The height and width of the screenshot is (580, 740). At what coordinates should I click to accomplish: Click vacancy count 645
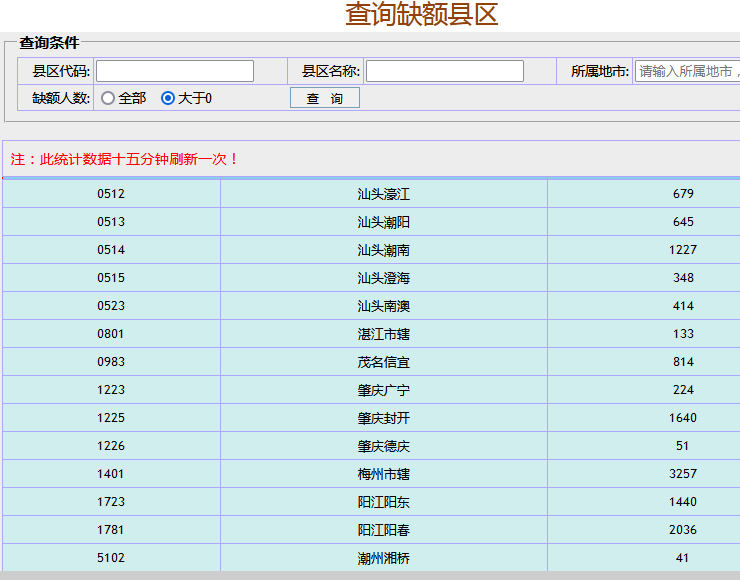point(683,222)
